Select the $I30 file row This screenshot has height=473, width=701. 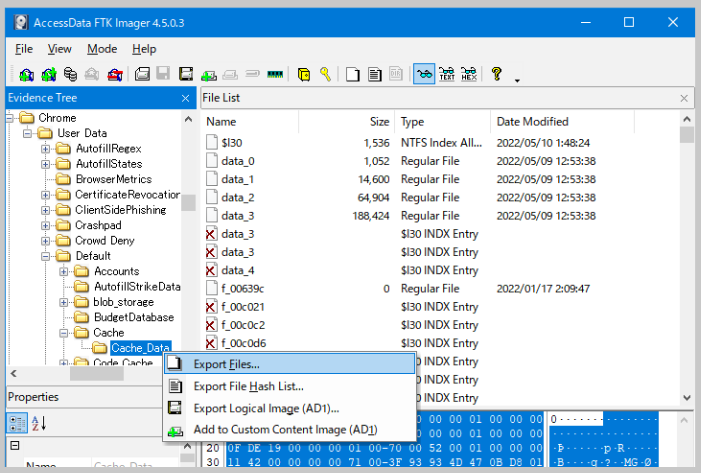440,143
